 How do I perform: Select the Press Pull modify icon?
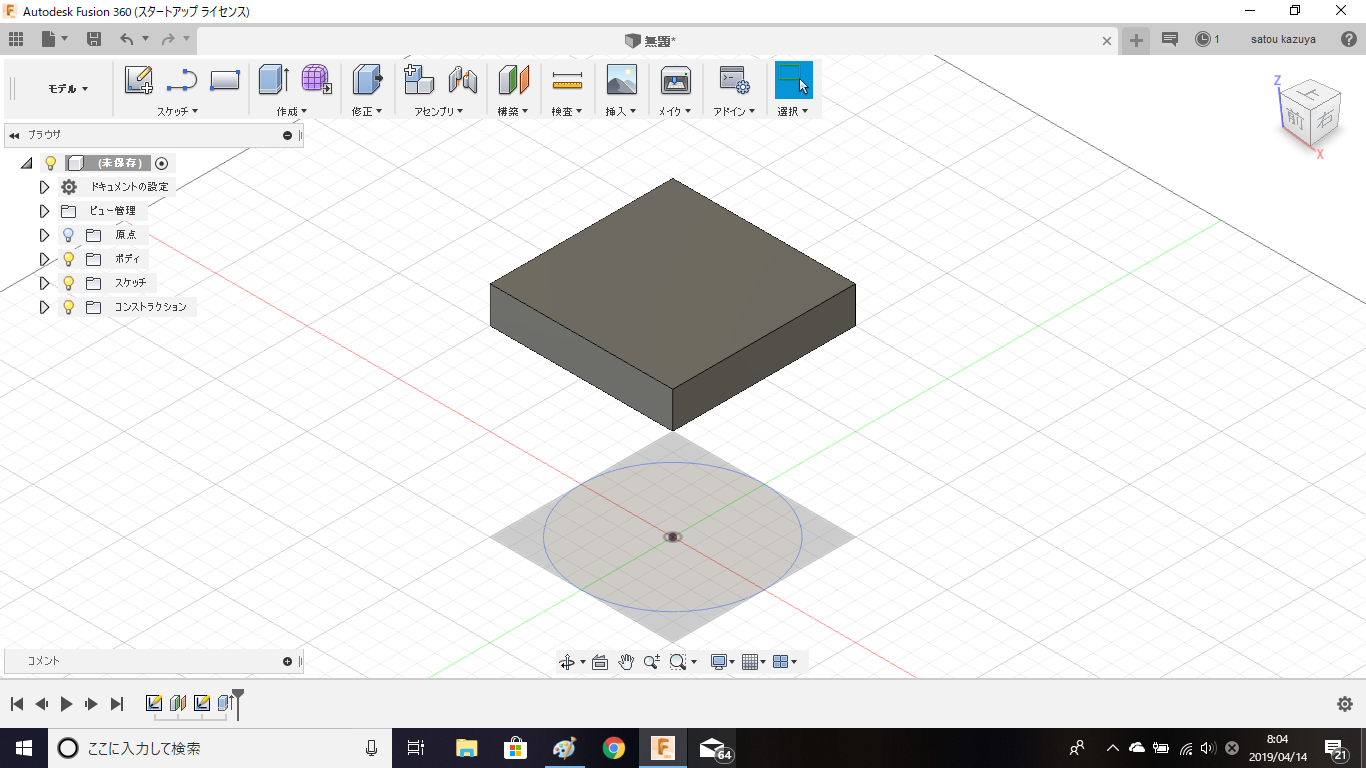tap(368, 79)
